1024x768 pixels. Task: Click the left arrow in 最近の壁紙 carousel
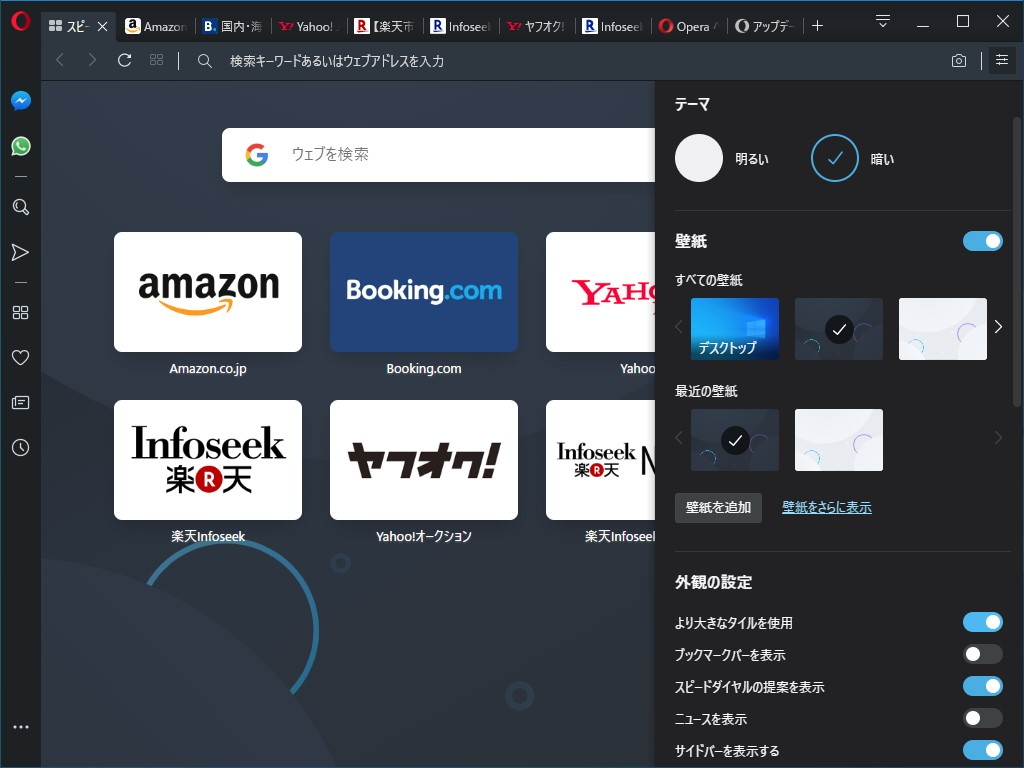pyautogui.click(x=679, y=437)
